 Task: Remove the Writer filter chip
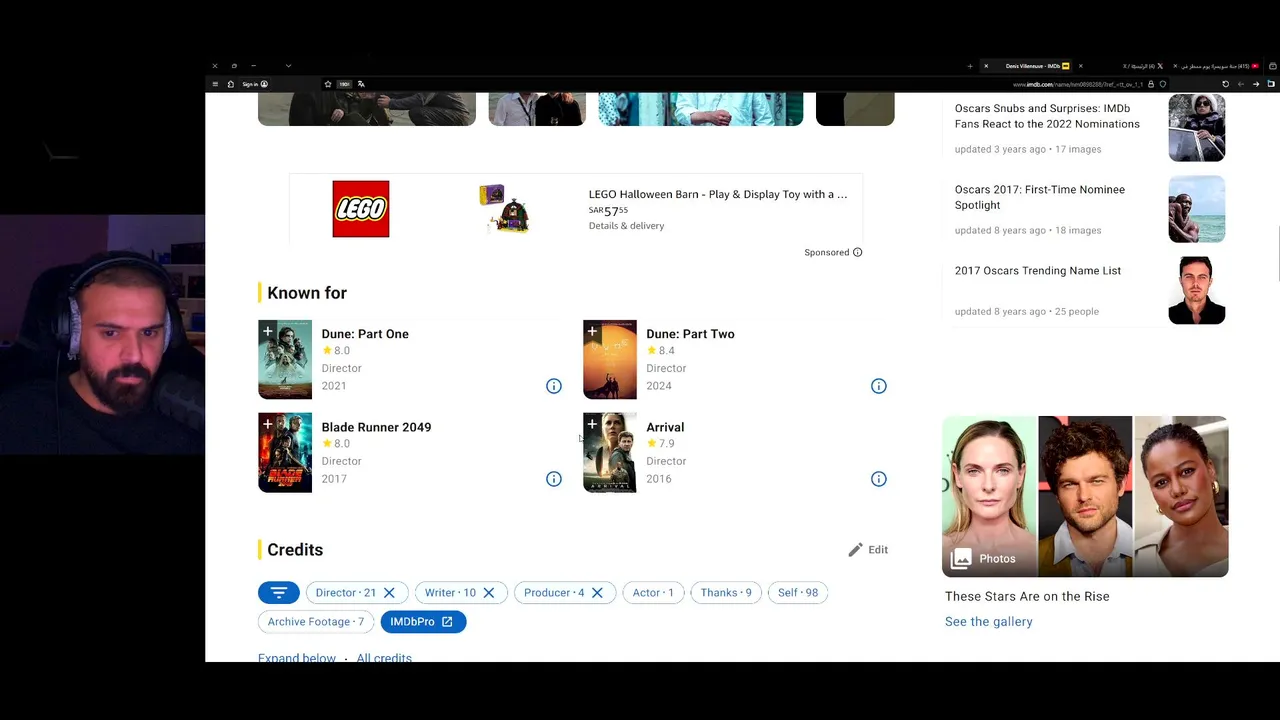(489, 593)
